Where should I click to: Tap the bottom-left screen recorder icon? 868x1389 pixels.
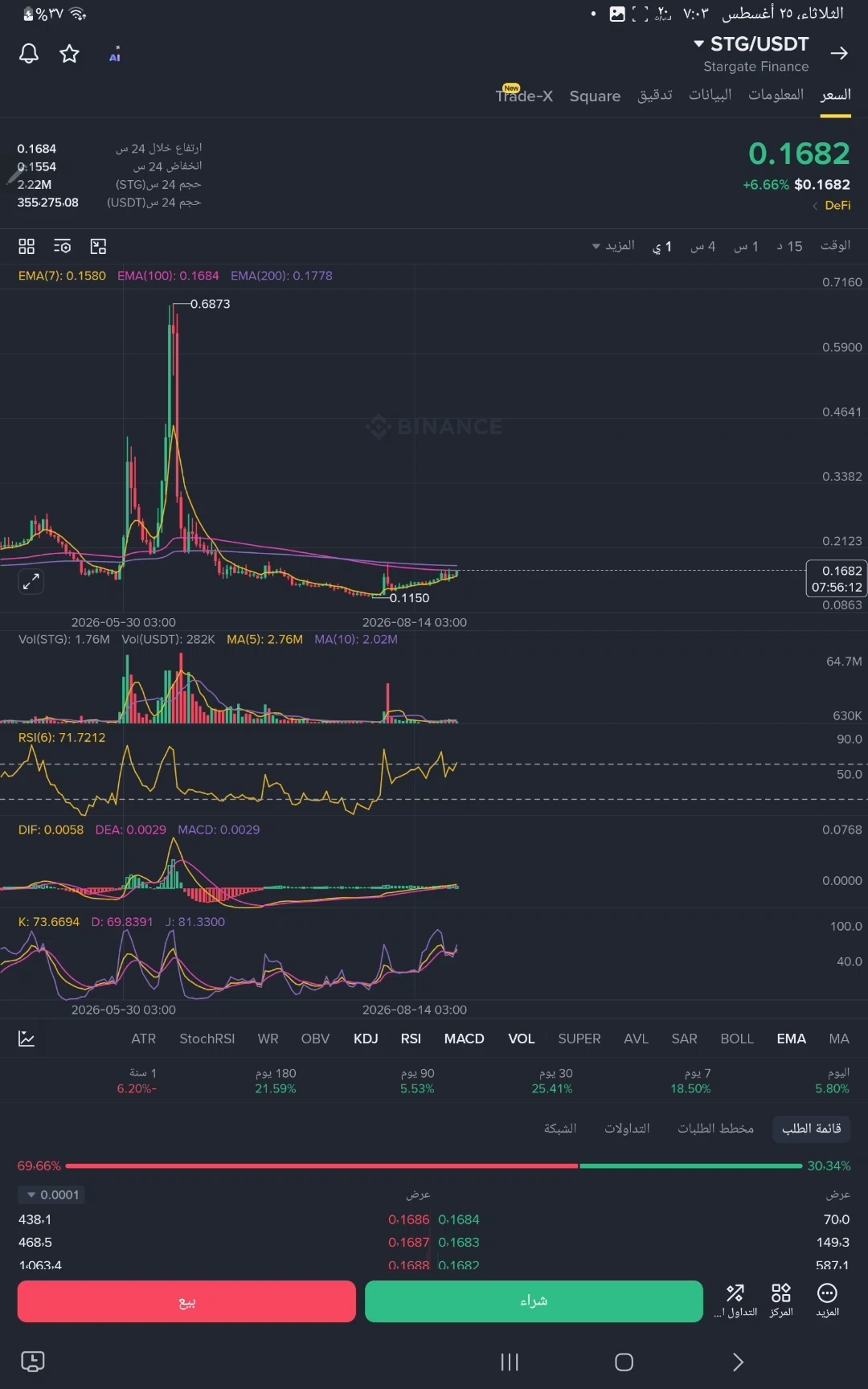click(x=32, y=1361)
